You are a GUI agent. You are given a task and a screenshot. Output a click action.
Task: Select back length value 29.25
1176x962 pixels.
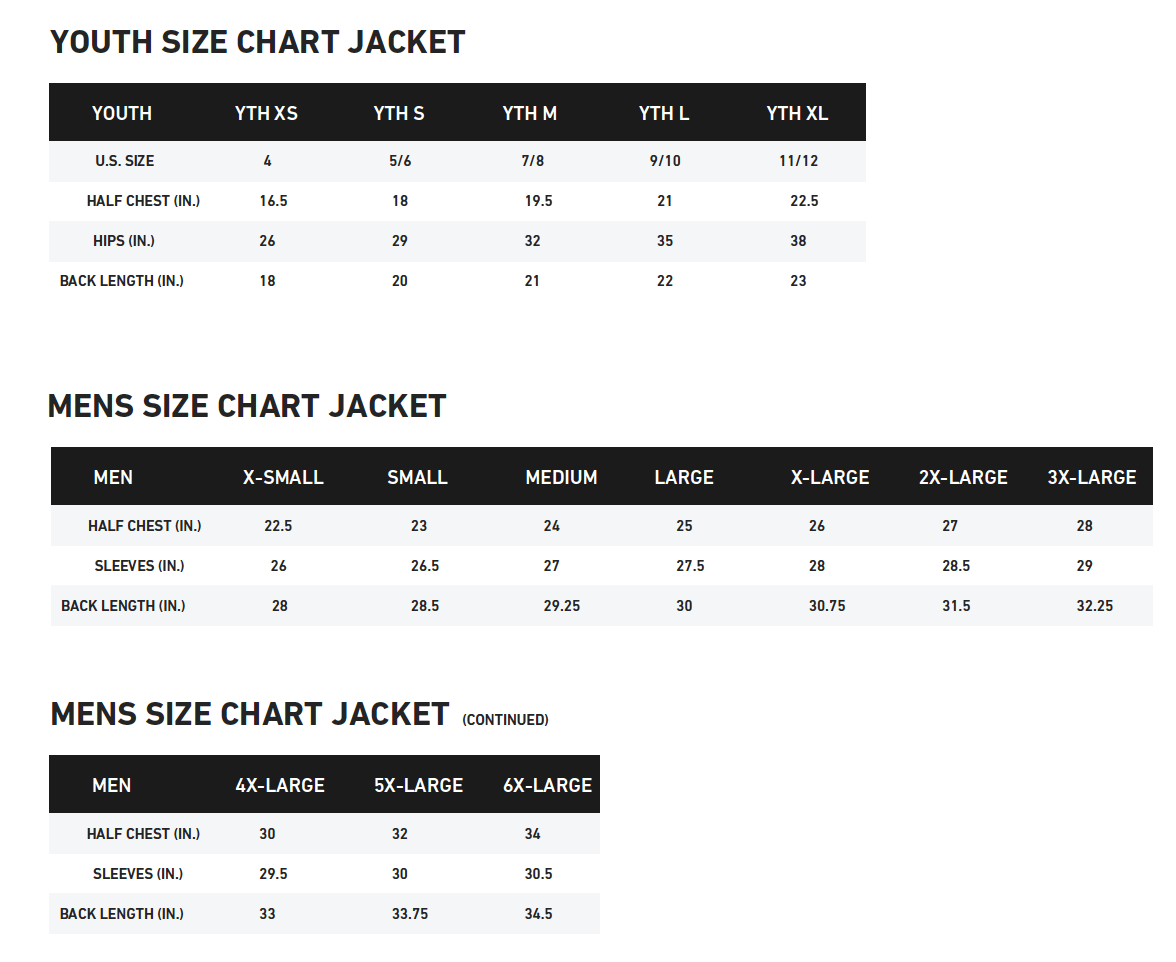click(561, 606)
